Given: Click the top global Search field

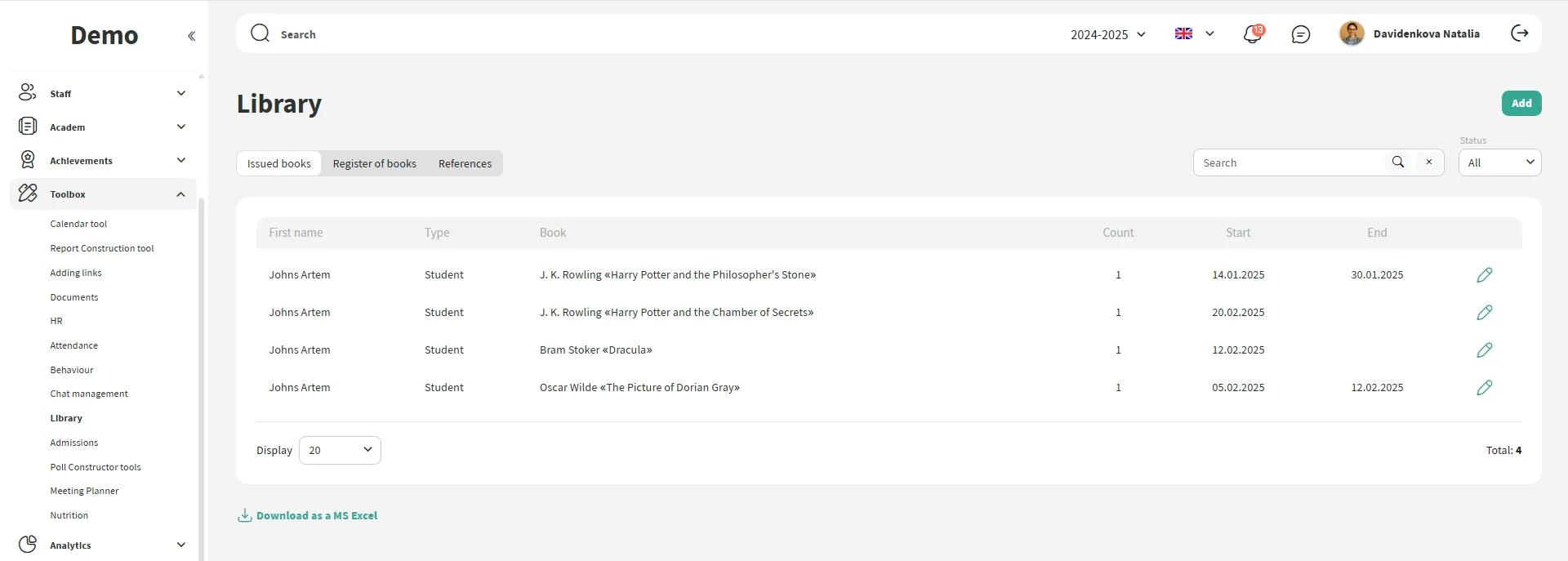Looking at the screenshot, I should click(572, 34).
